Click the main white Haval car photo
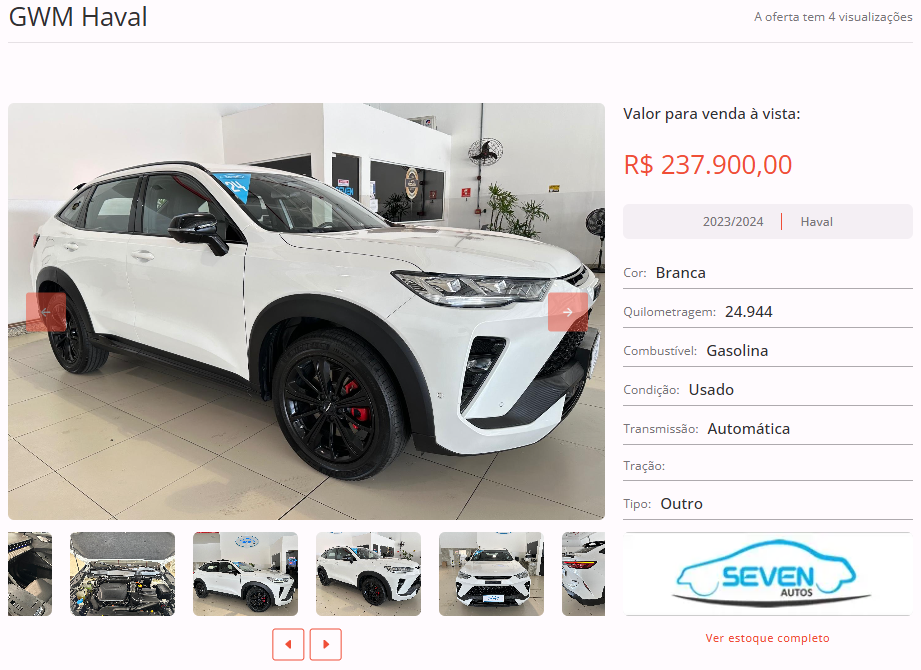The height and width of the screenshot is (670, 921). [306, 311]
